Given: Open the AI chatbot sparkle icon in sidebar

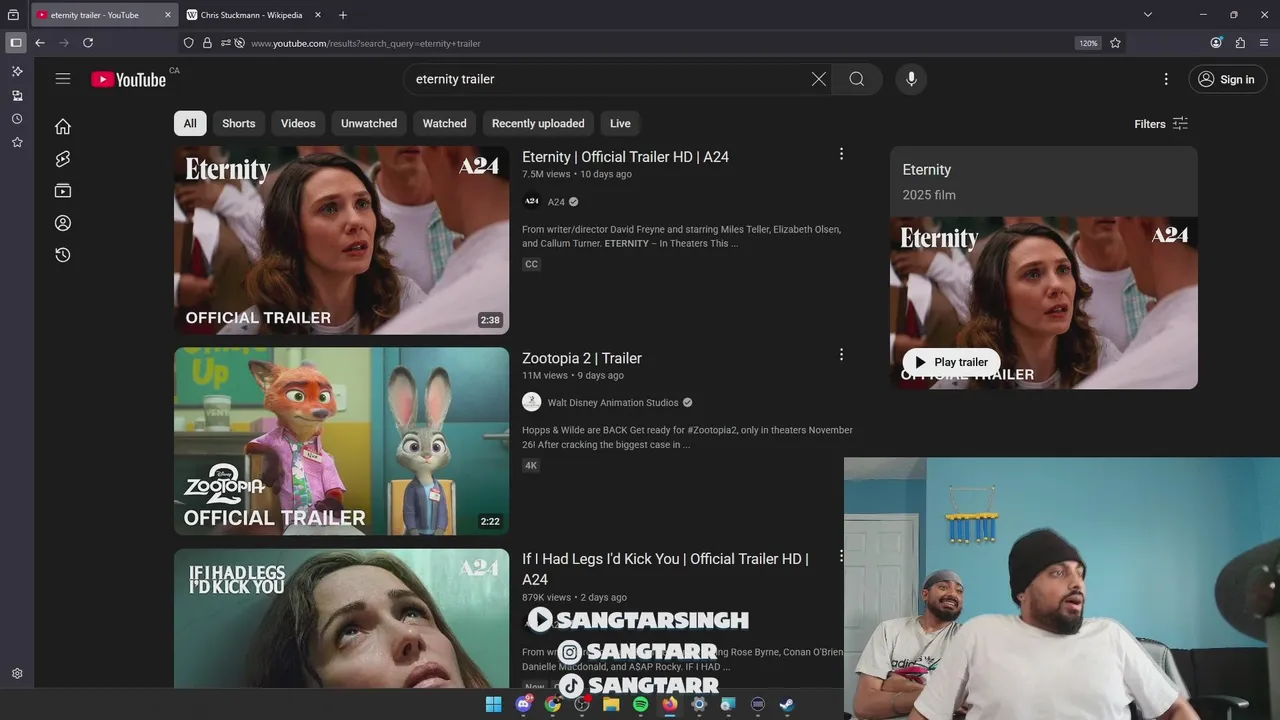Looking at the screenshot, I should [17, 71].
